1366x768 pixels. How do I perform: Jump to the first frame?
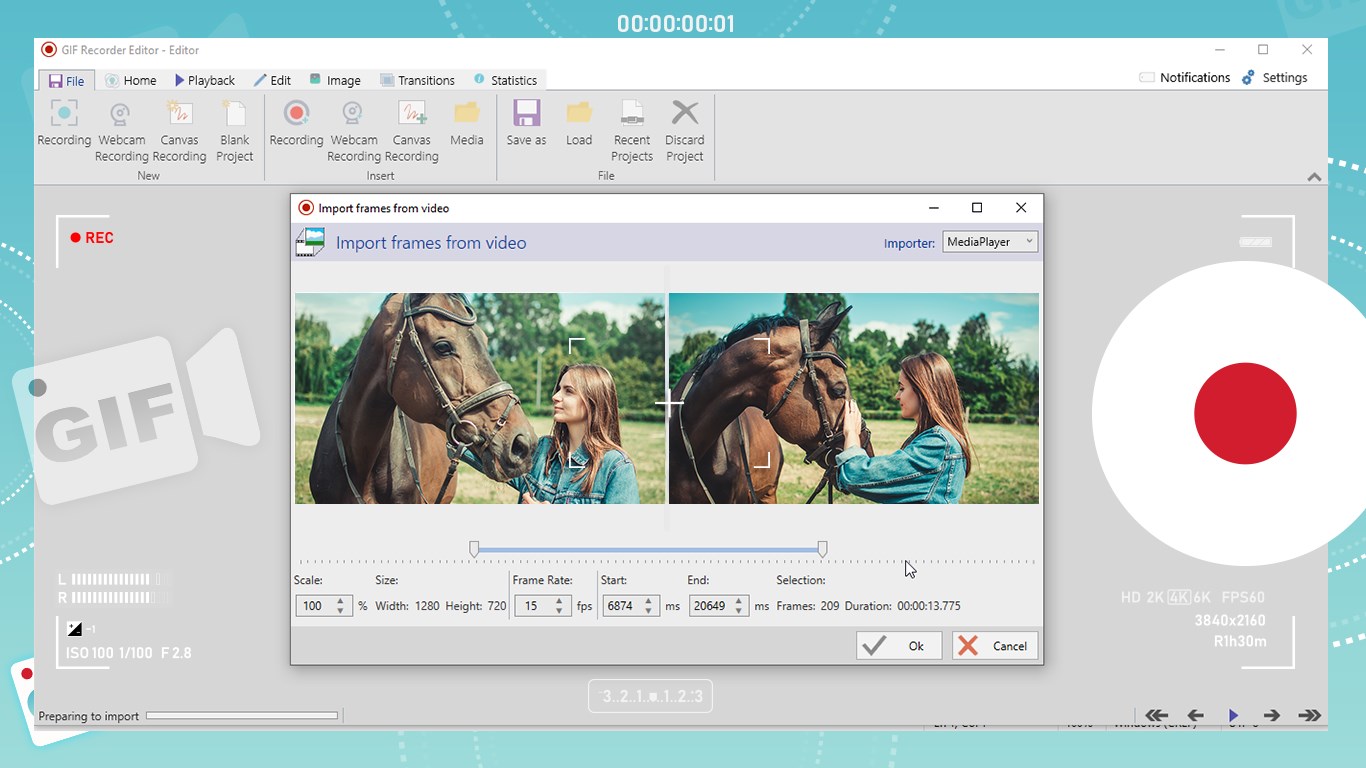click(x=1156, y=715)
